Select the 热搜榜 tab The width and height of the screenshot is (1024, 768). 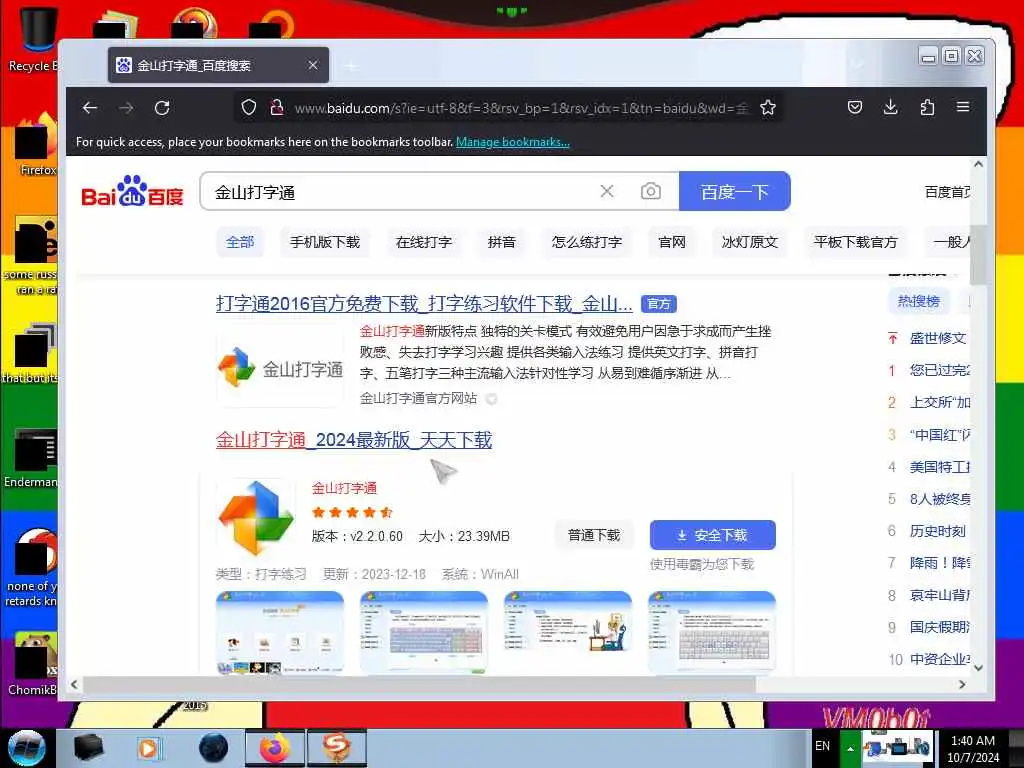click(918, 301)
